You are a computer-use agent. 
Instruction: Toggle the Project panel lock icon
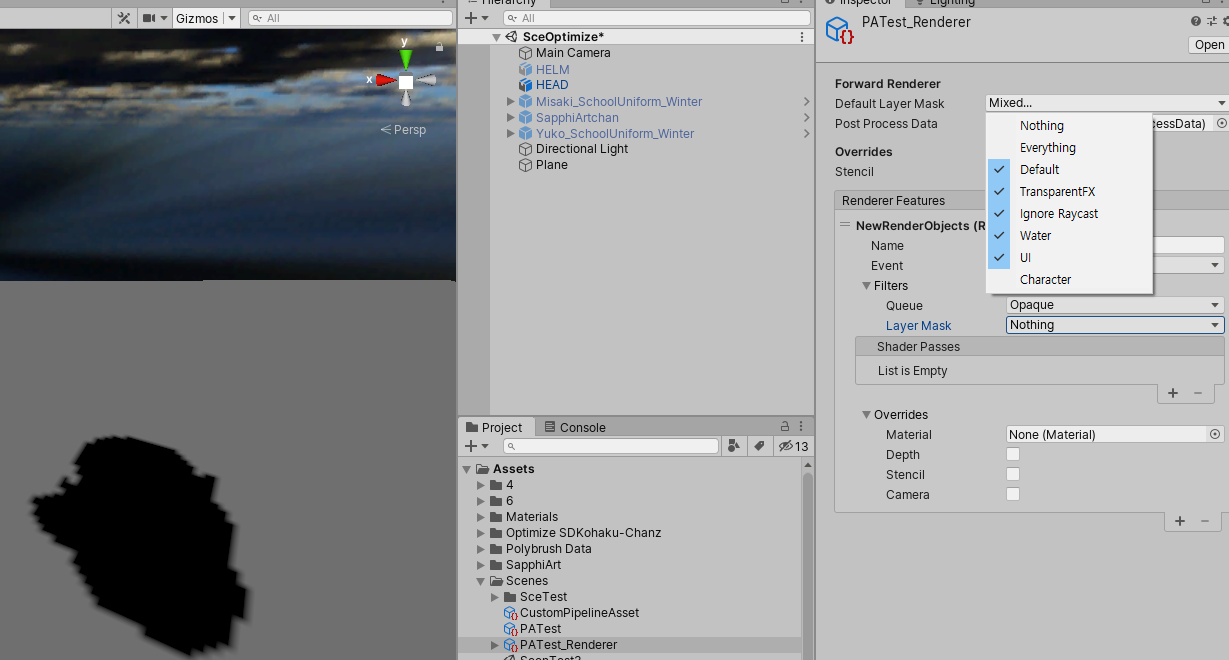point(785,426)
